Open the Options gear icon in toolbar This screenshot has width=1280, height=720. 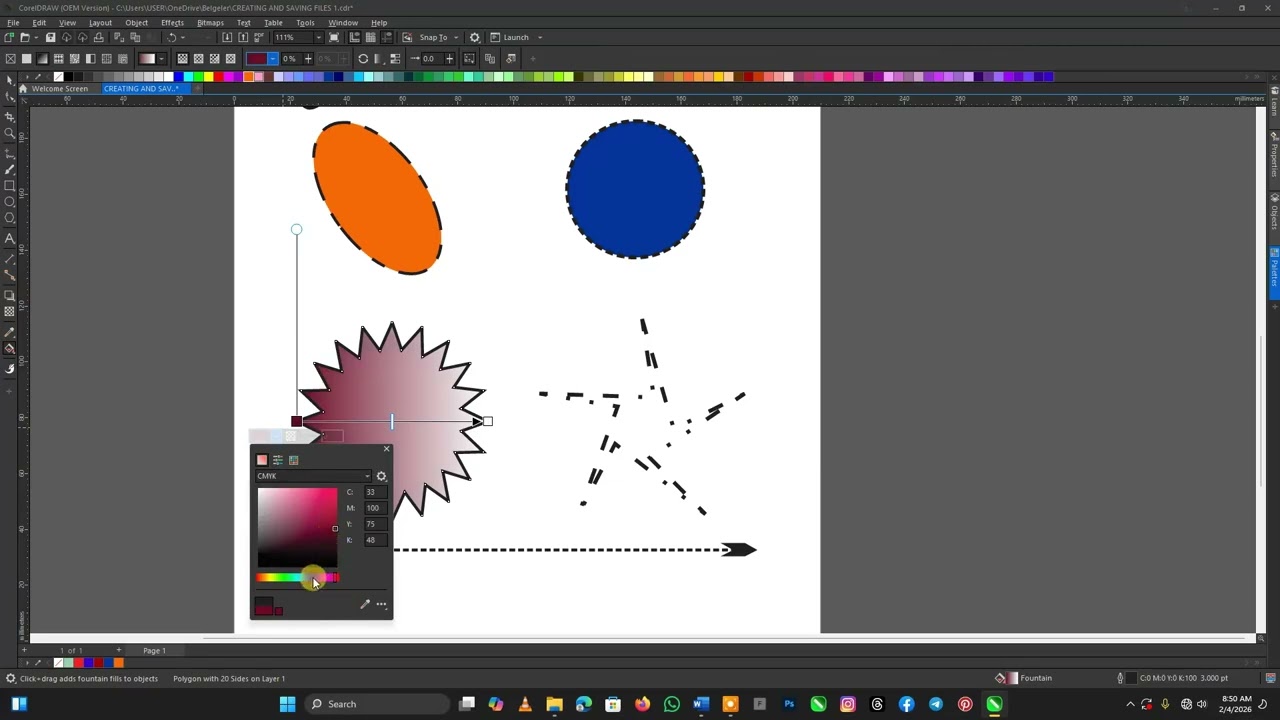[475, 38]
